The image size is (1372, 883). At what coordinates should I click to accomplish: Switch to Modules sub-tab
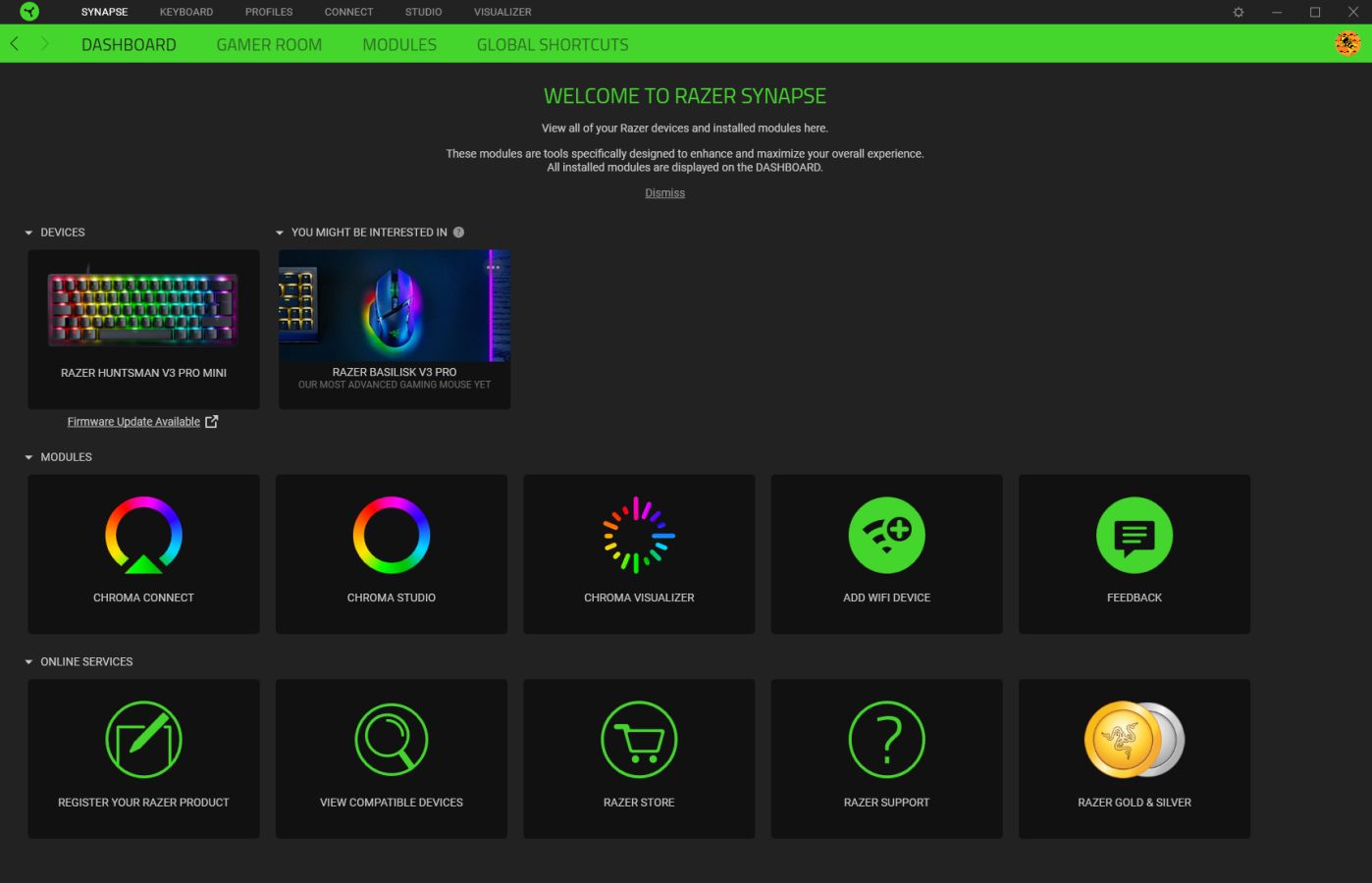[x=399, y=44]
